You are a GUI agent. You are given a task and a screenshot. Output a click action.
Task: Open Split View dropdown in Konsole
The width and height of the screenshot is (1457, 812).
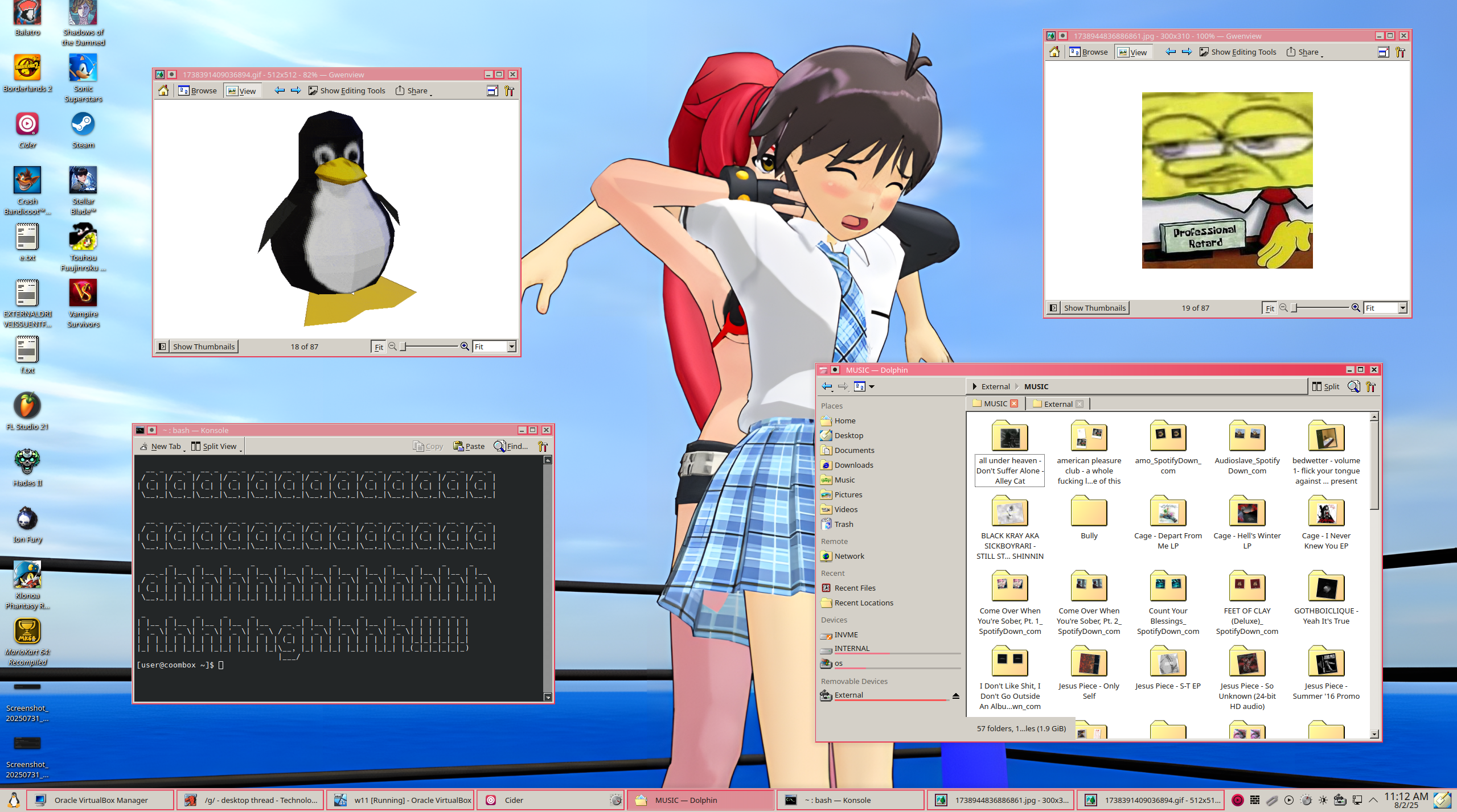pyautogui.click(x=217, y=446)
